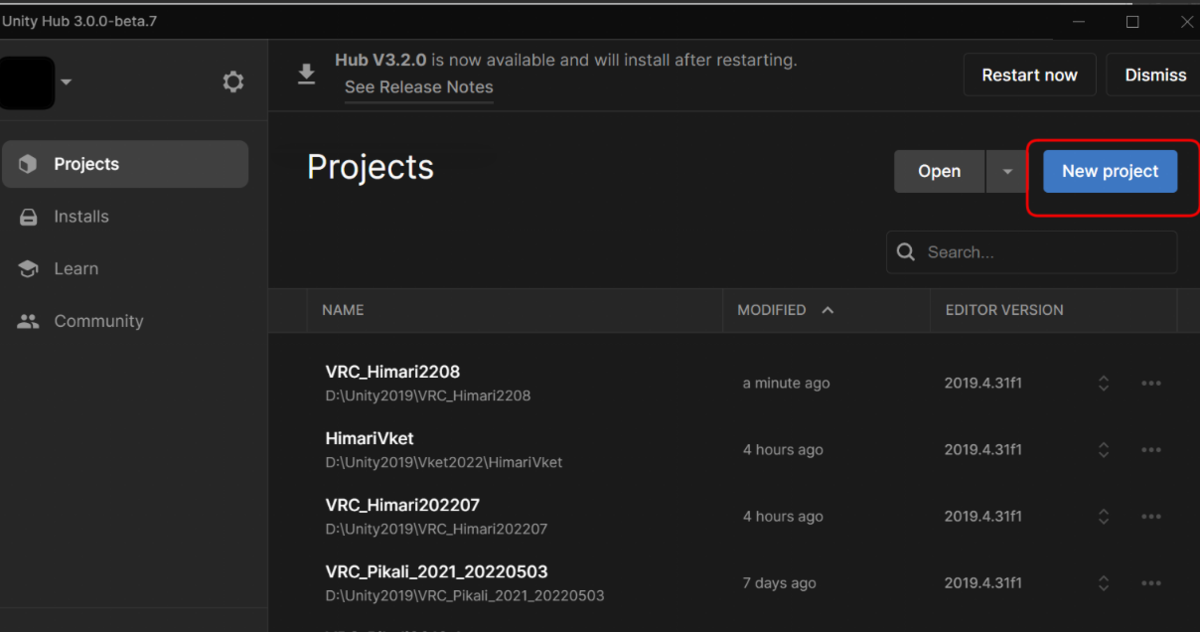Click the search magnifier icon
Viewport: 1200px width, 632px height.
906,252
